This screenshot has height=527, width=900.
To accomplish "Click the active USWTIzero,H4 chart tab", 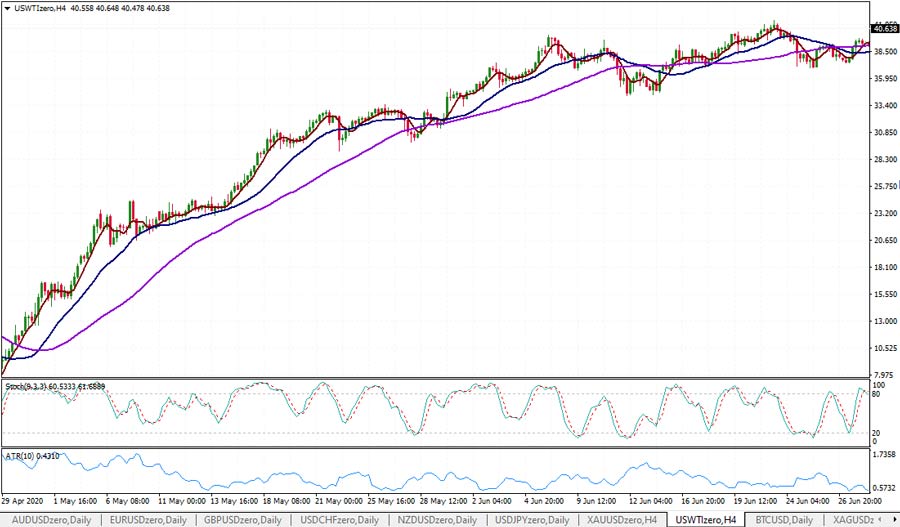I will (x=708, y=520).
